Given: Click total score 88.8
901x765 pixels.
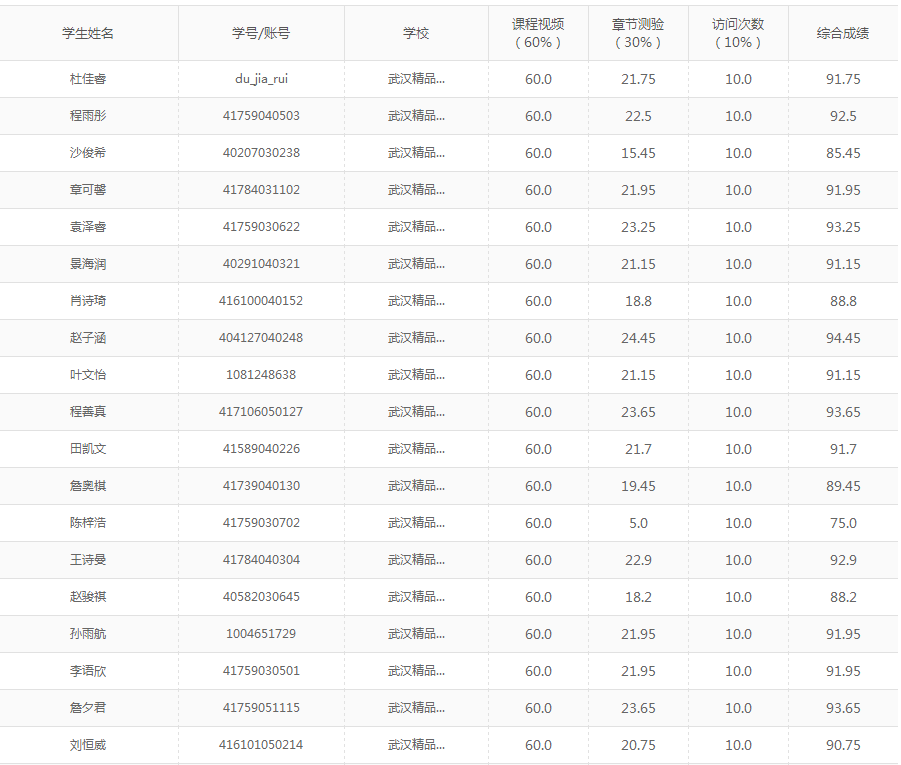Looking at the screenshot, I should coord(844,301).
